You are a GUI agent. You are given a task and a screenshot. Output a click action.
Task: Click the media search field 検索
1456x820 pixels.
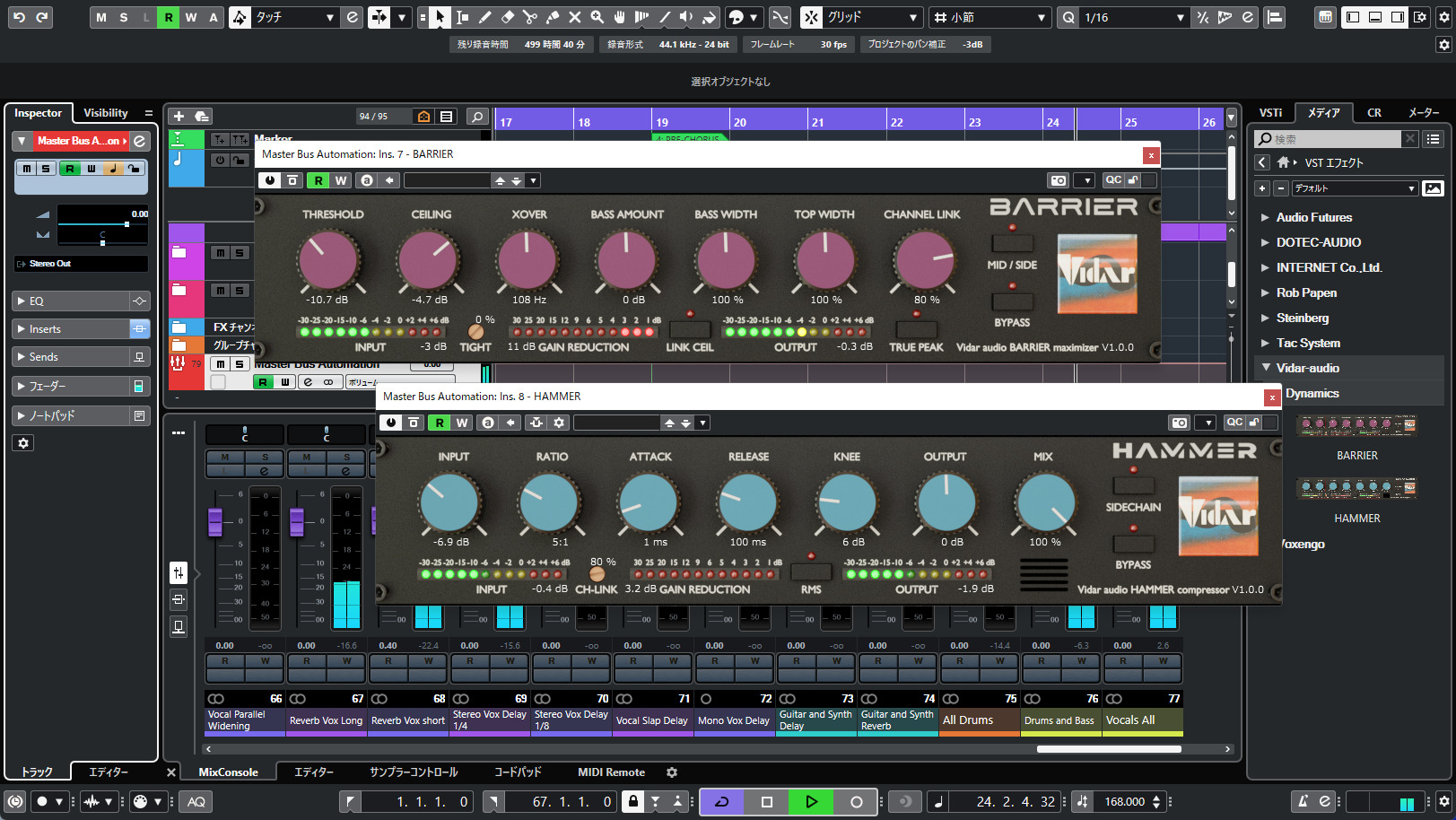coord(1328,139)
